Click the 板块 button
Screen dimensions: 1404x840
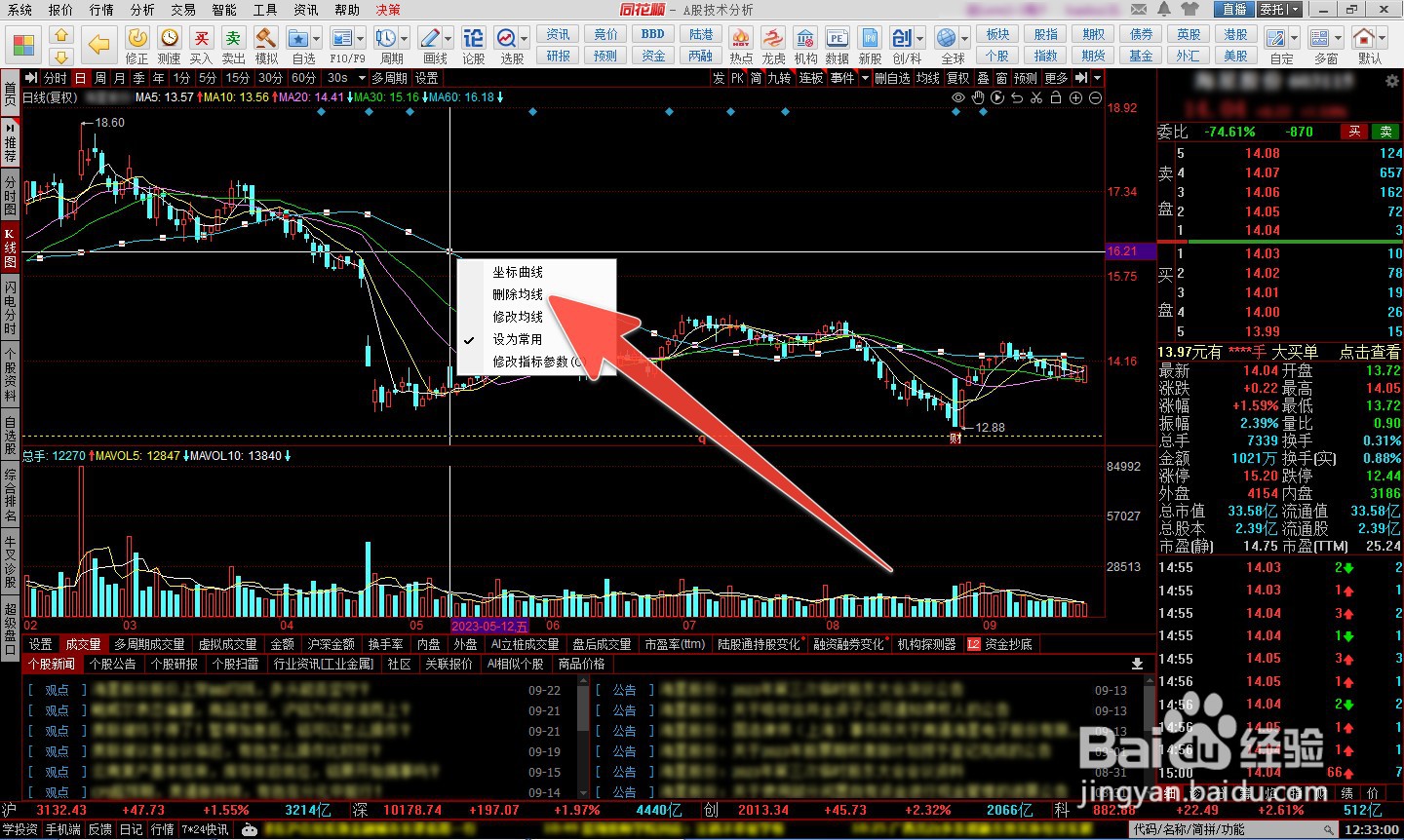coord(997,34)
